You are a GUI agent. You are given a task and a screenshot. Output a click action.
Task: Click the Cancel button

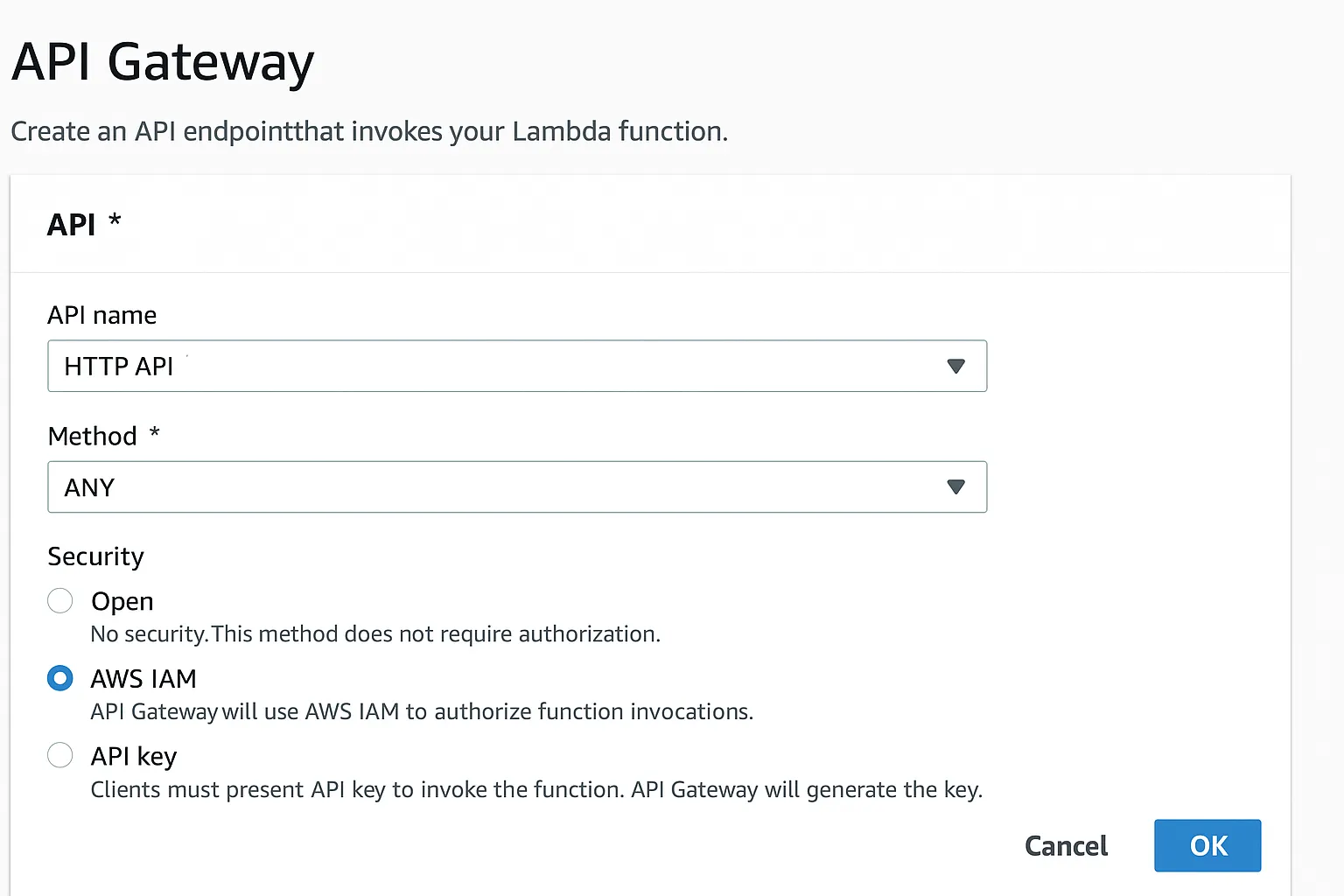coord(1066,846)
